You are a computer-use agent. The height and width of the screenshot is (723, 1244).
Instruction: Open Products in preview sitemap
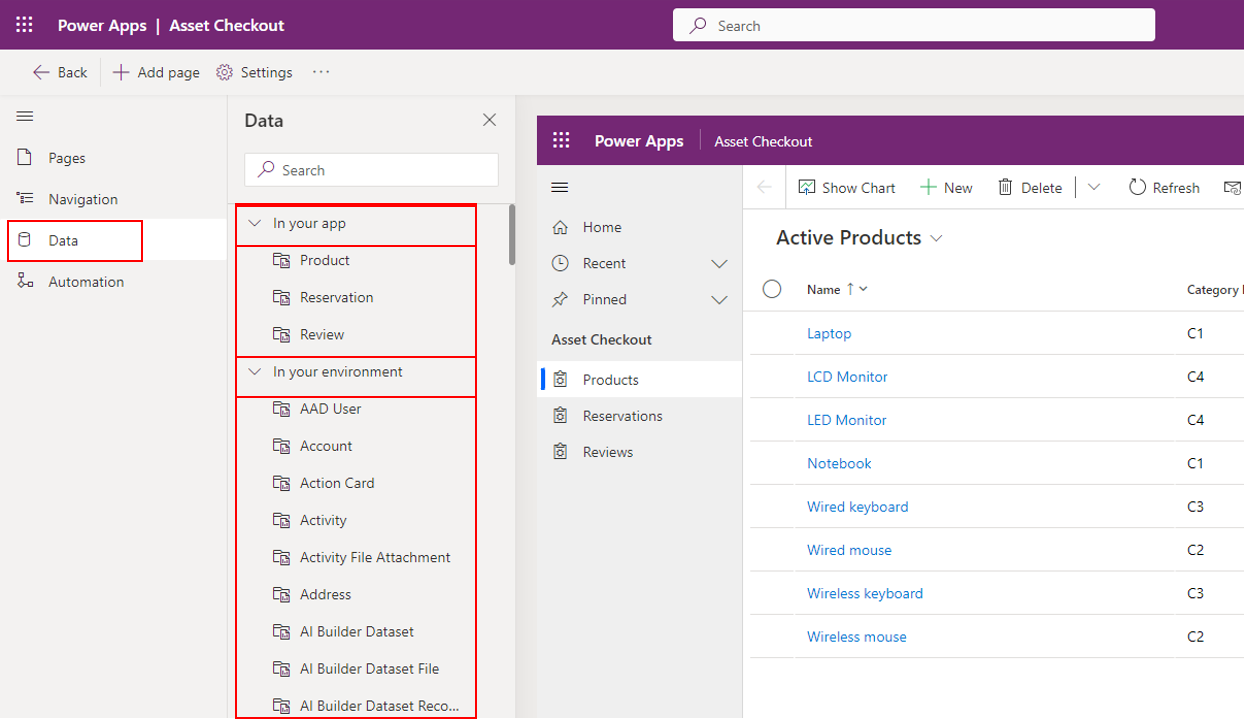(639, 380)
